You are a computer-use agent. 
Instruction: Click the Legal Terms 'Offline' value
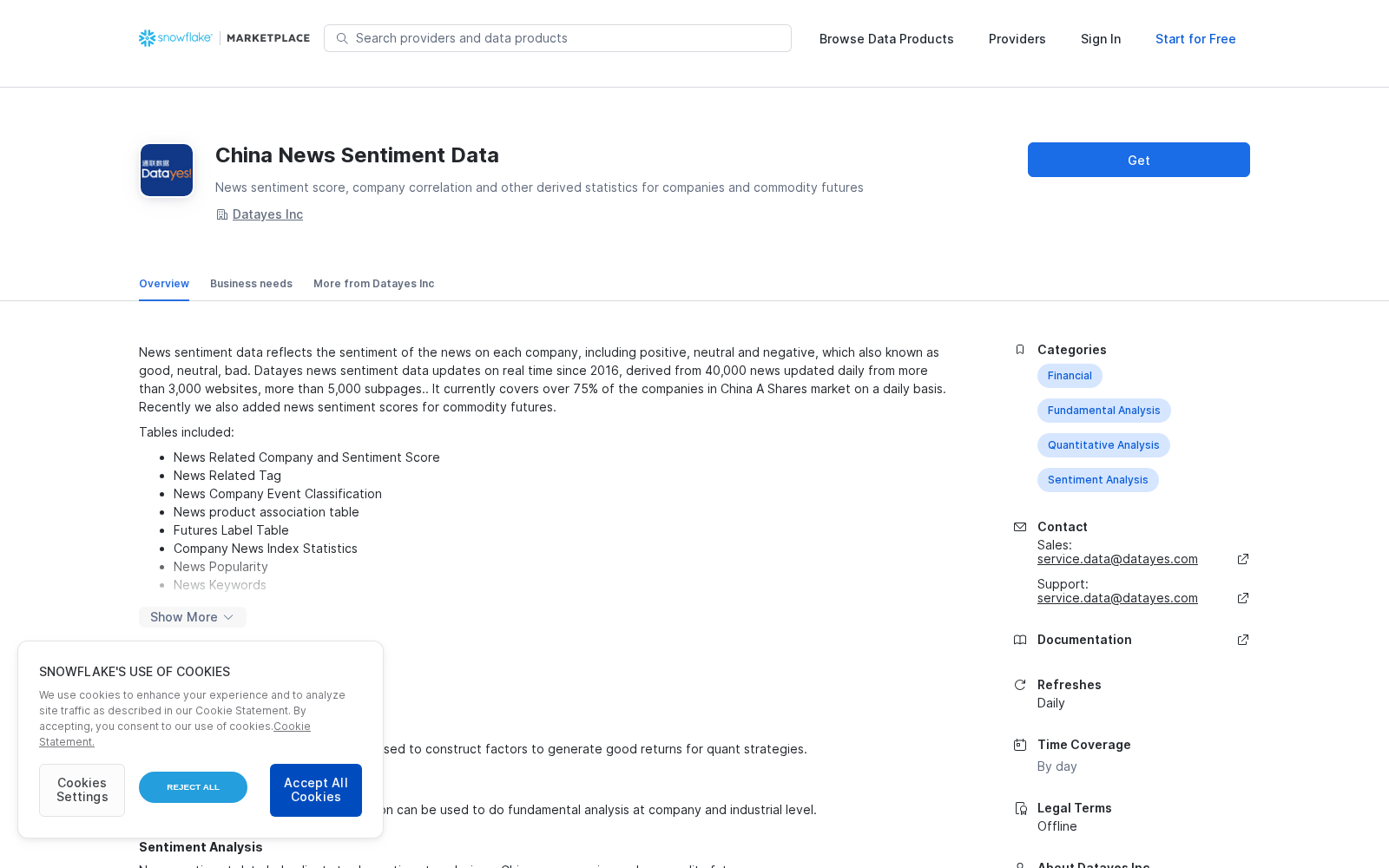coord(1057,826)
